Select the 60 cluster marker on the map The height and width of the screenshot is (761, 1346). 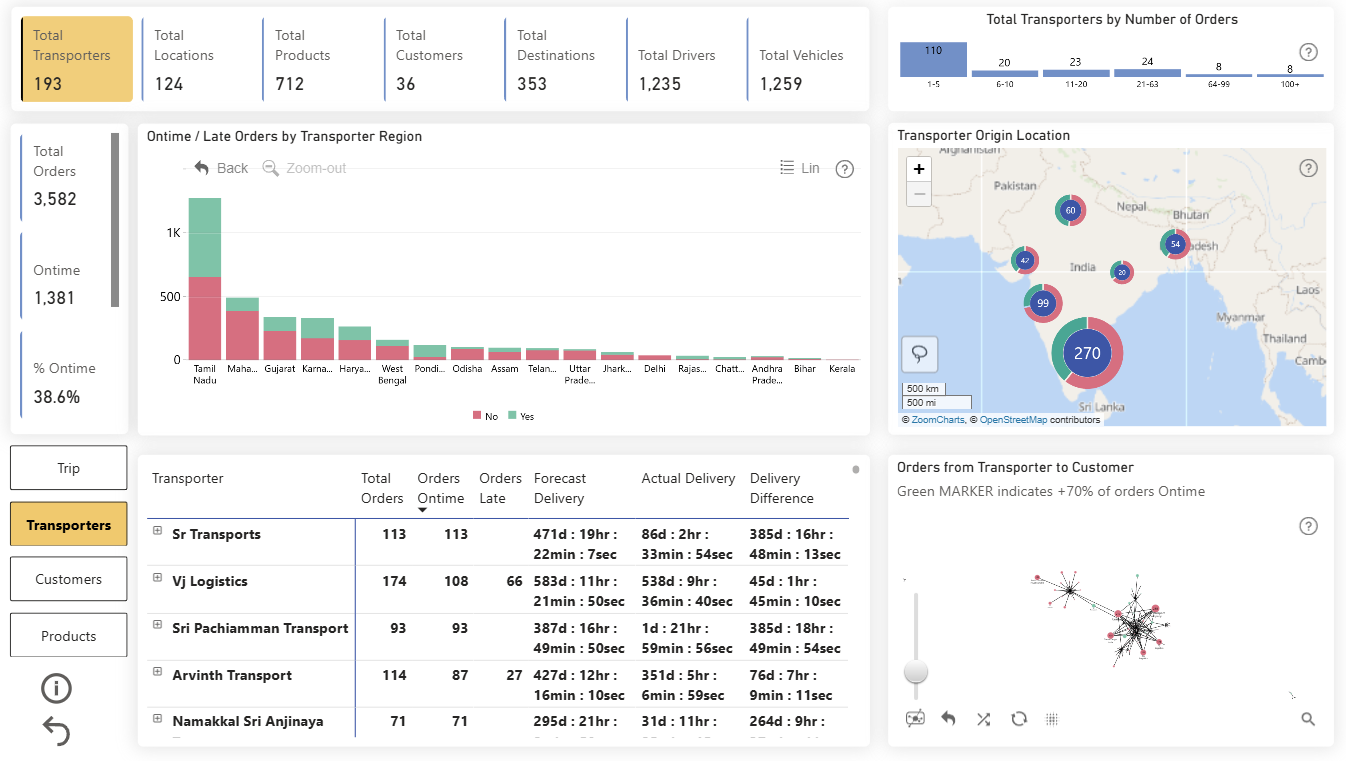(1071, 210)
